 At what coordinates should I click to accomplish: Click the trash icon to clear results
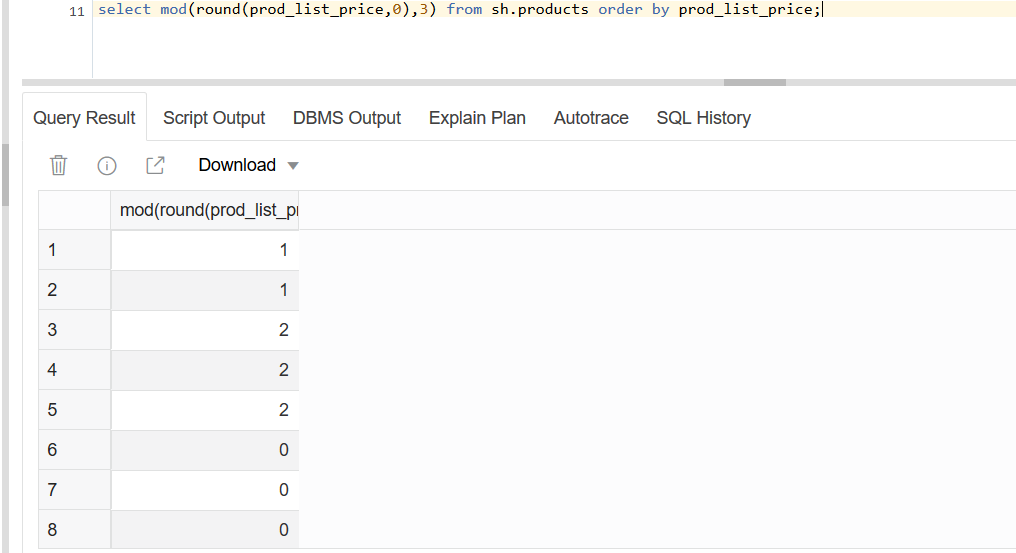tap(58, 165)
